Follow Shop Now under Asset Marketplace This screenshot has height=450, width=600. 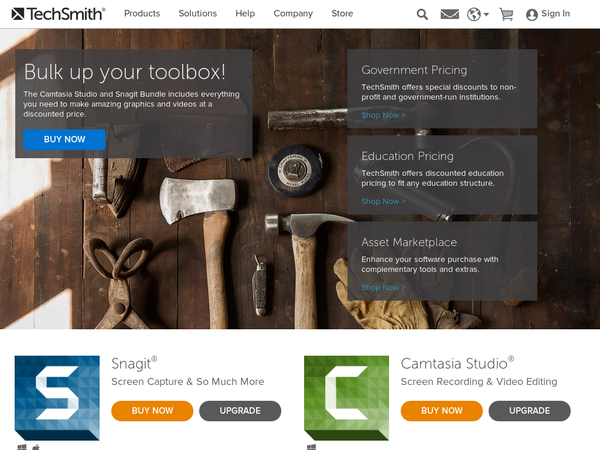pos(383,287)
